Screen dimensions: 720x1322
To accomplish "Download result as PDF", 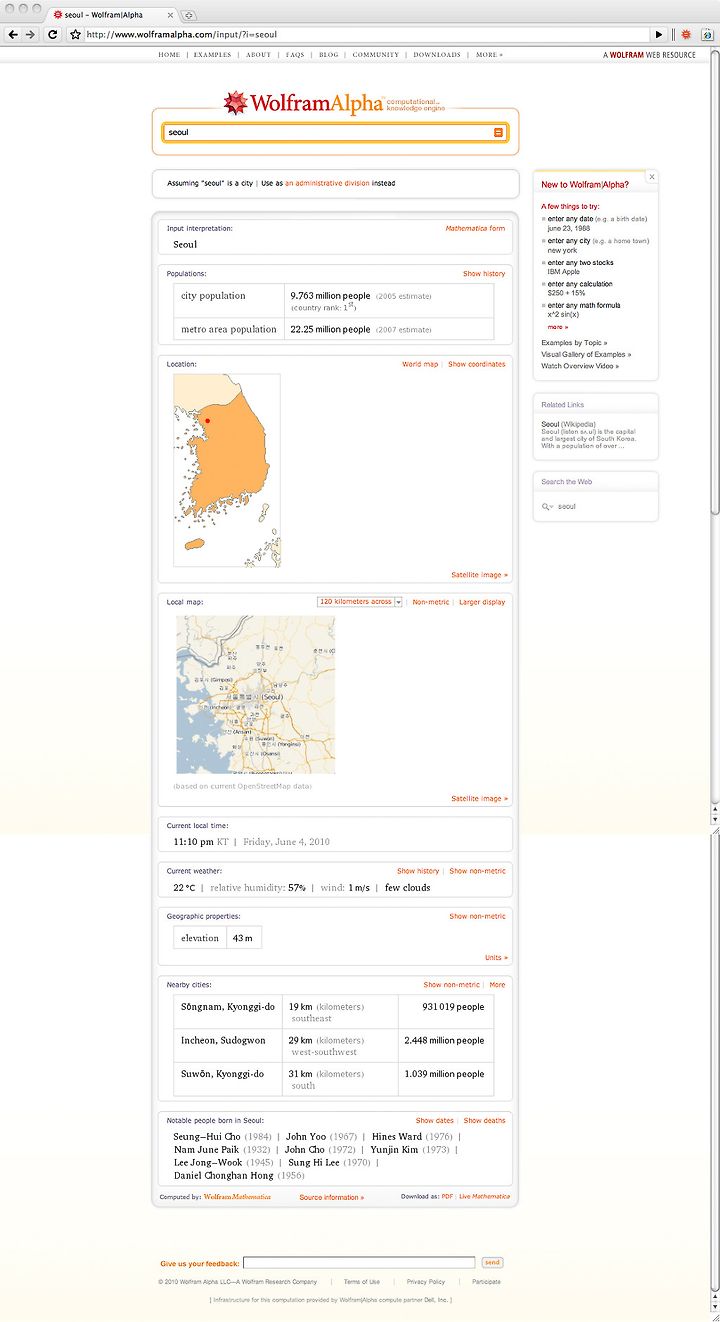I will click(x=447, y=1197).
